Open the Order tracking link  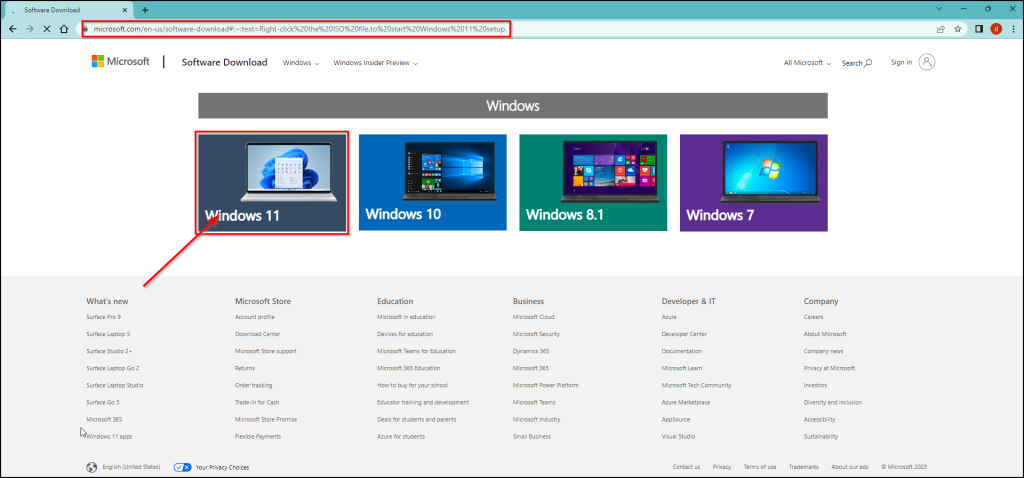click(253, 385)
